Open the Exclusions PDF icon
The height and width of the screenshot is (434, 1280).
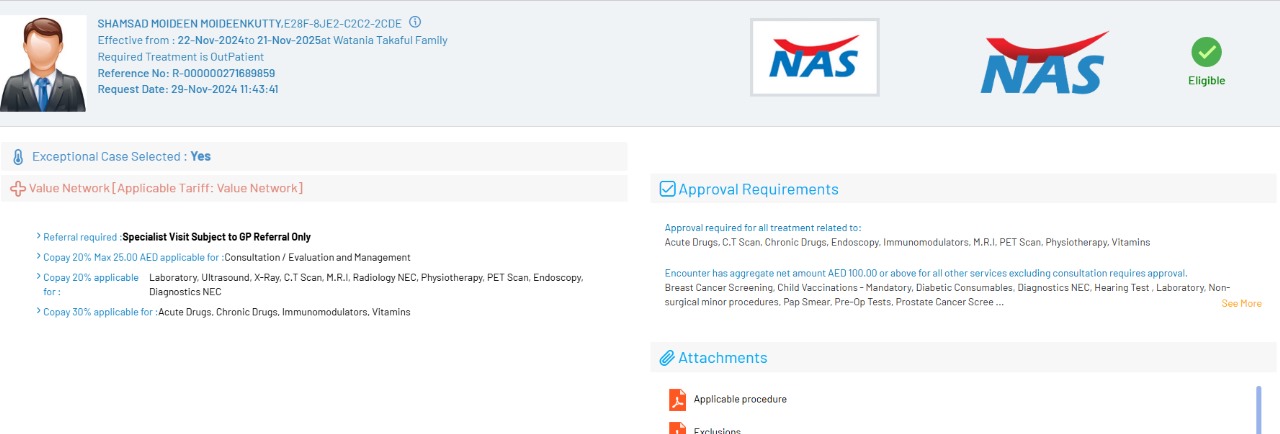678,429
